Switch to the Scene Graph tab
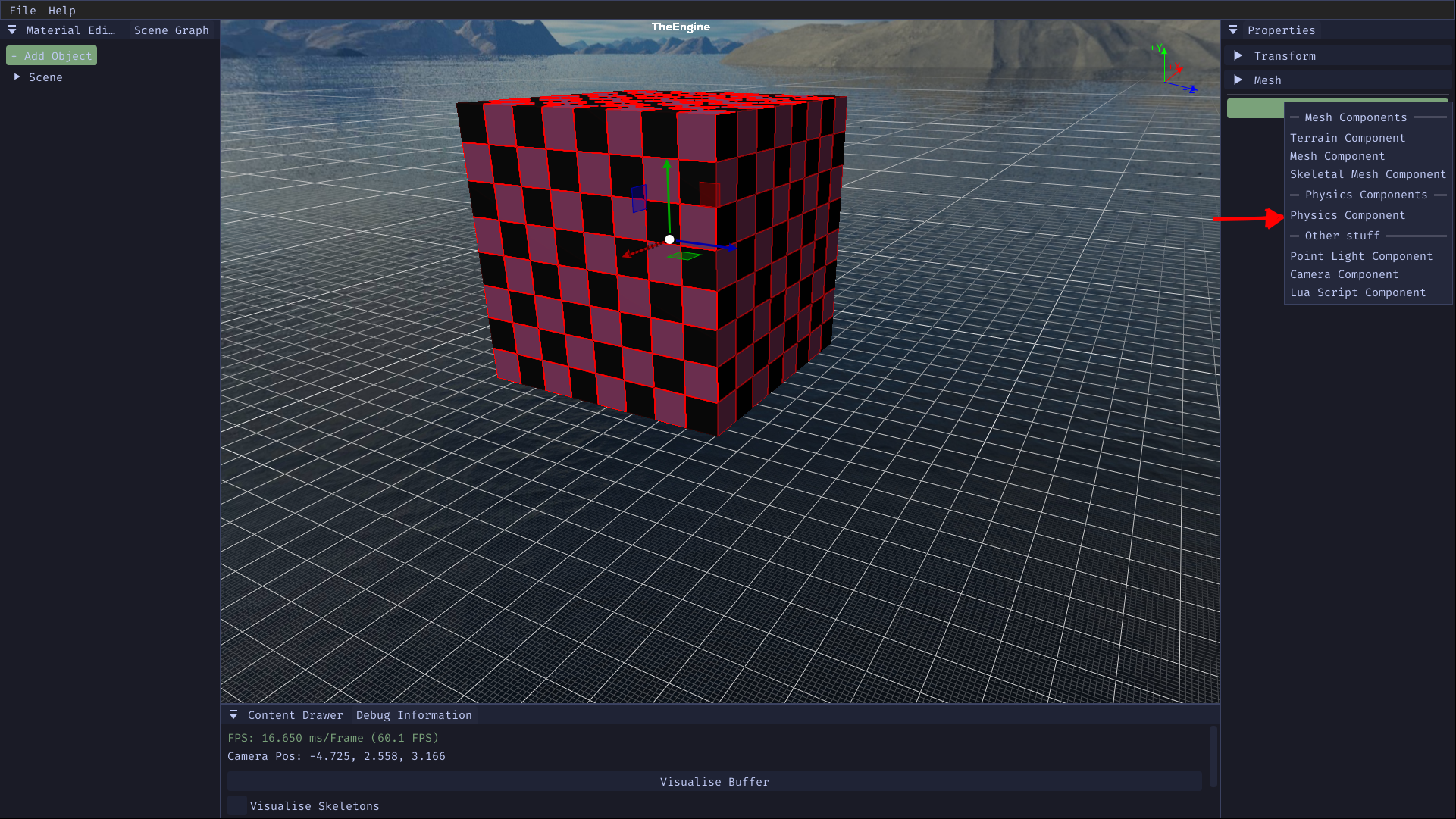This screenshot has width=1456, height=819. pyautogui.click(x=171, y=30)
